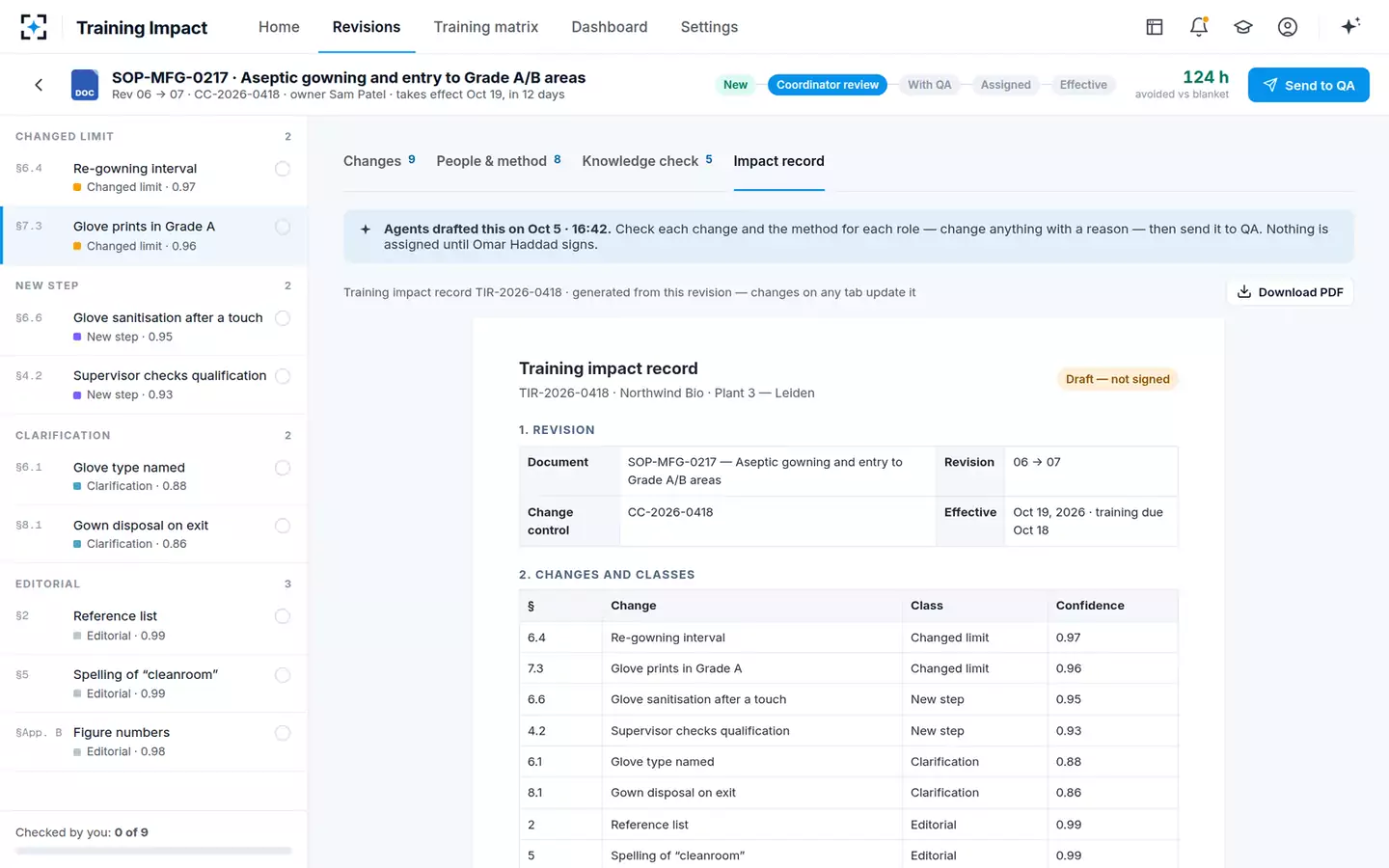Open the notifications bell

pos(1199,27)
